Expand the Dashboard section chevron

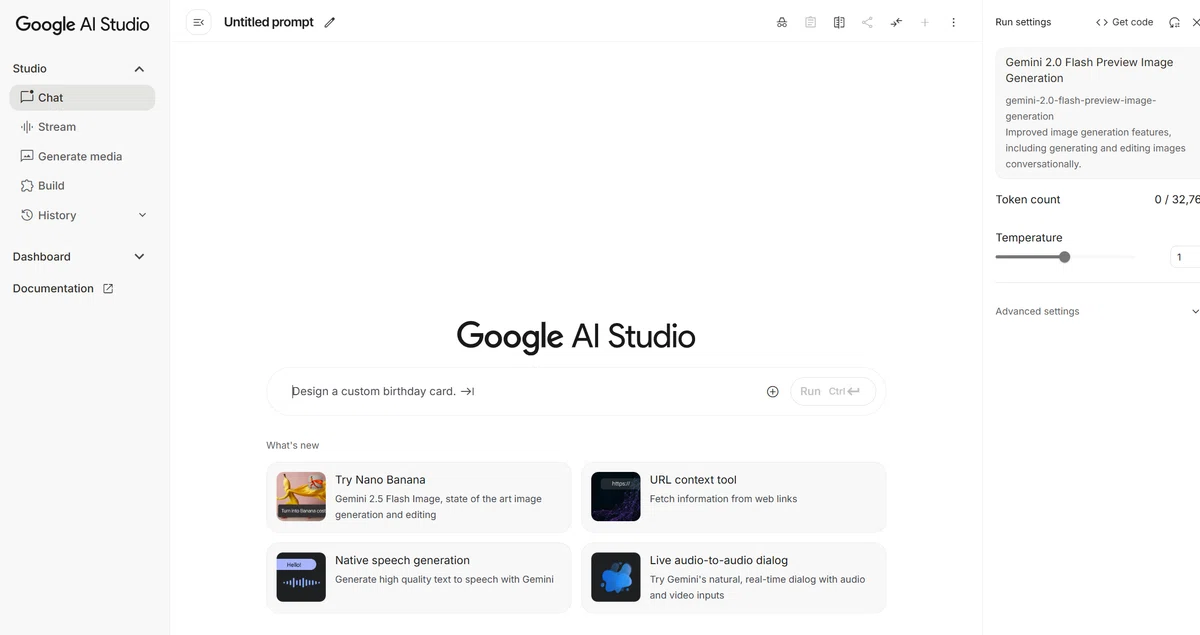coord(139,257)
